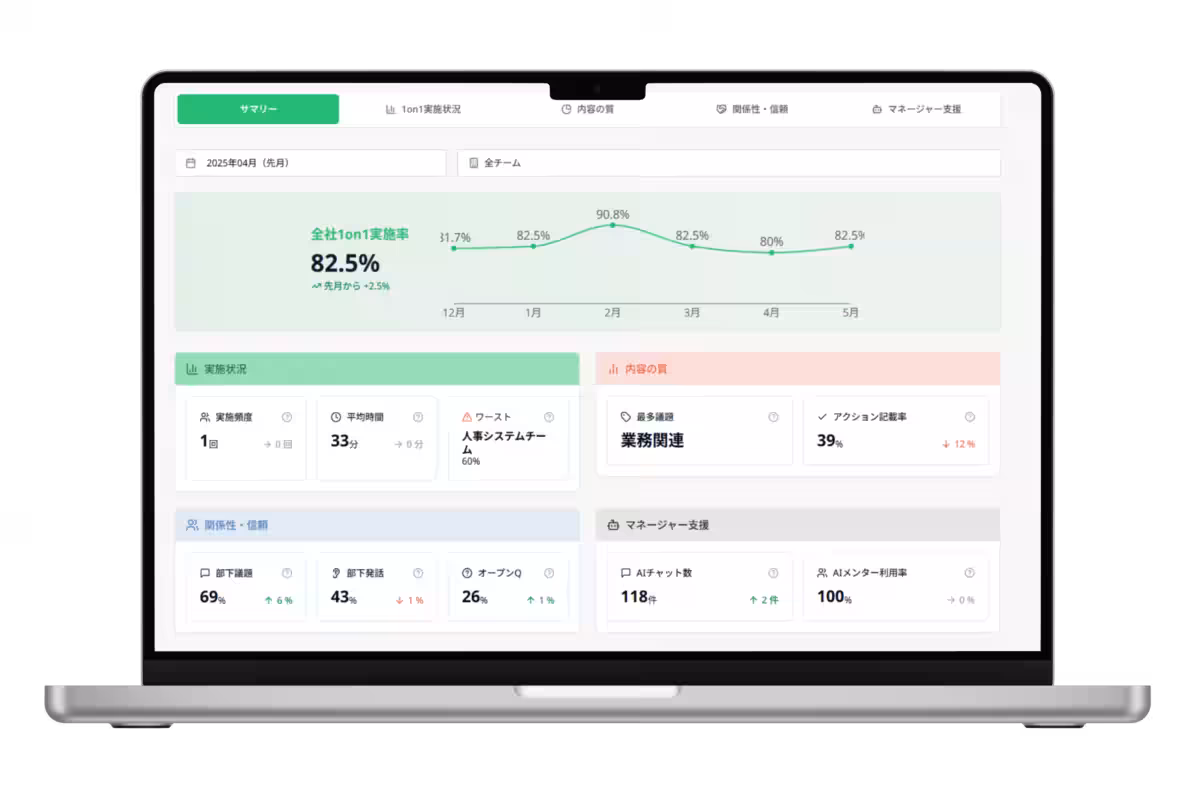This screenshot has height=800, width=1200.
Task: Click help icon on オープンQ card
Action: pos(549,573)
